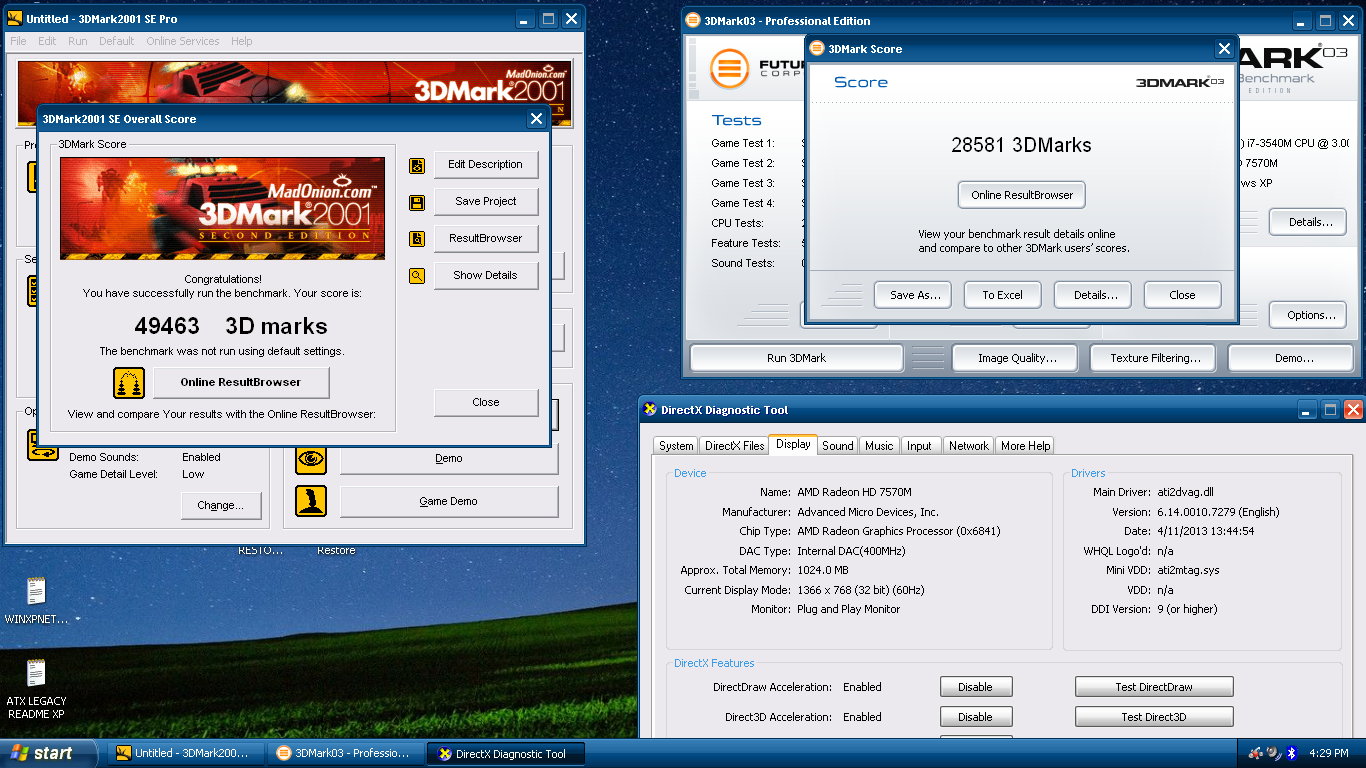Click the Demo button in 3DMark2001

click(x=449, y=459)
